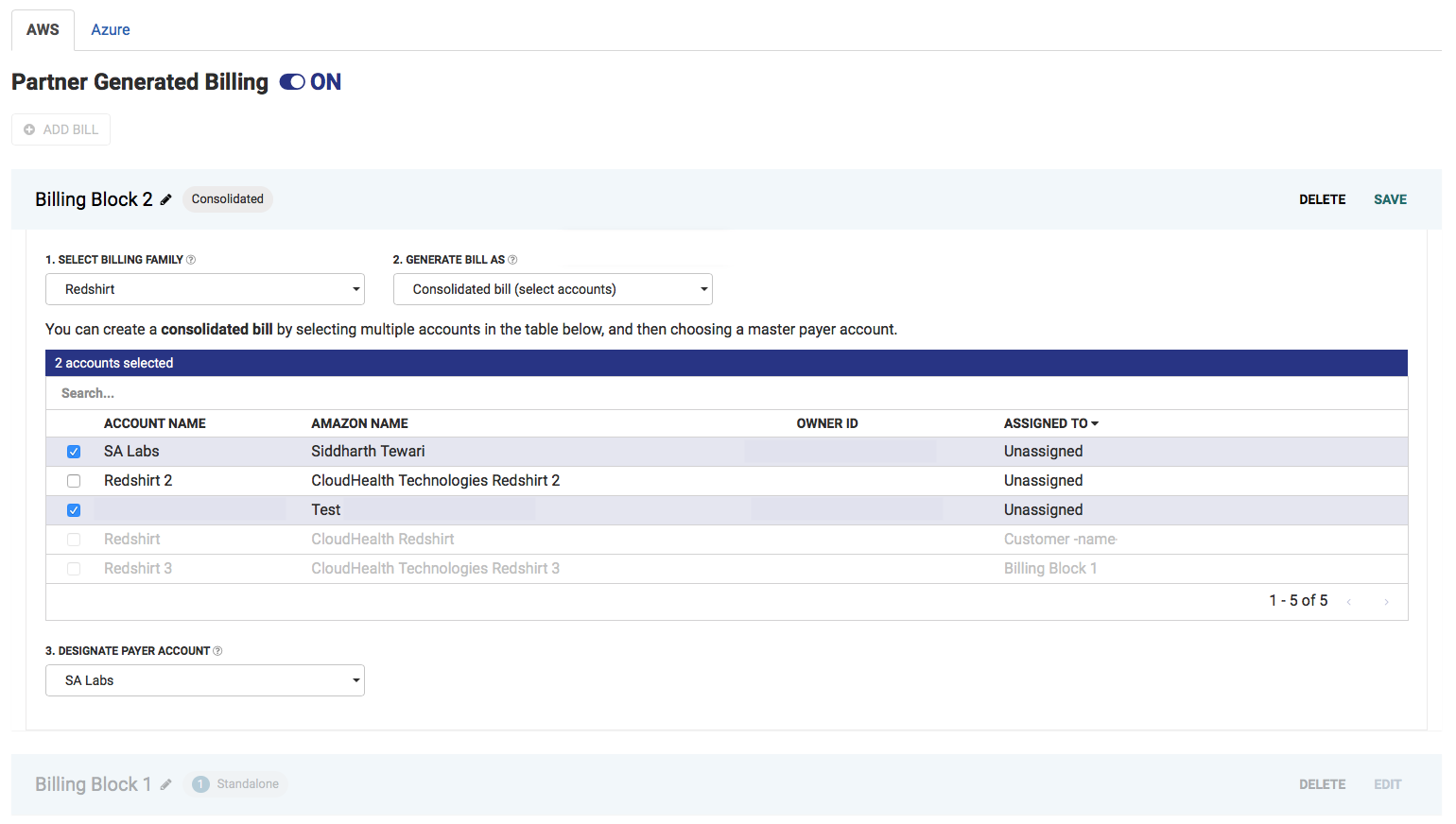
Task: Turn off Partner Generated Billing
Action: tap(291, 81)
